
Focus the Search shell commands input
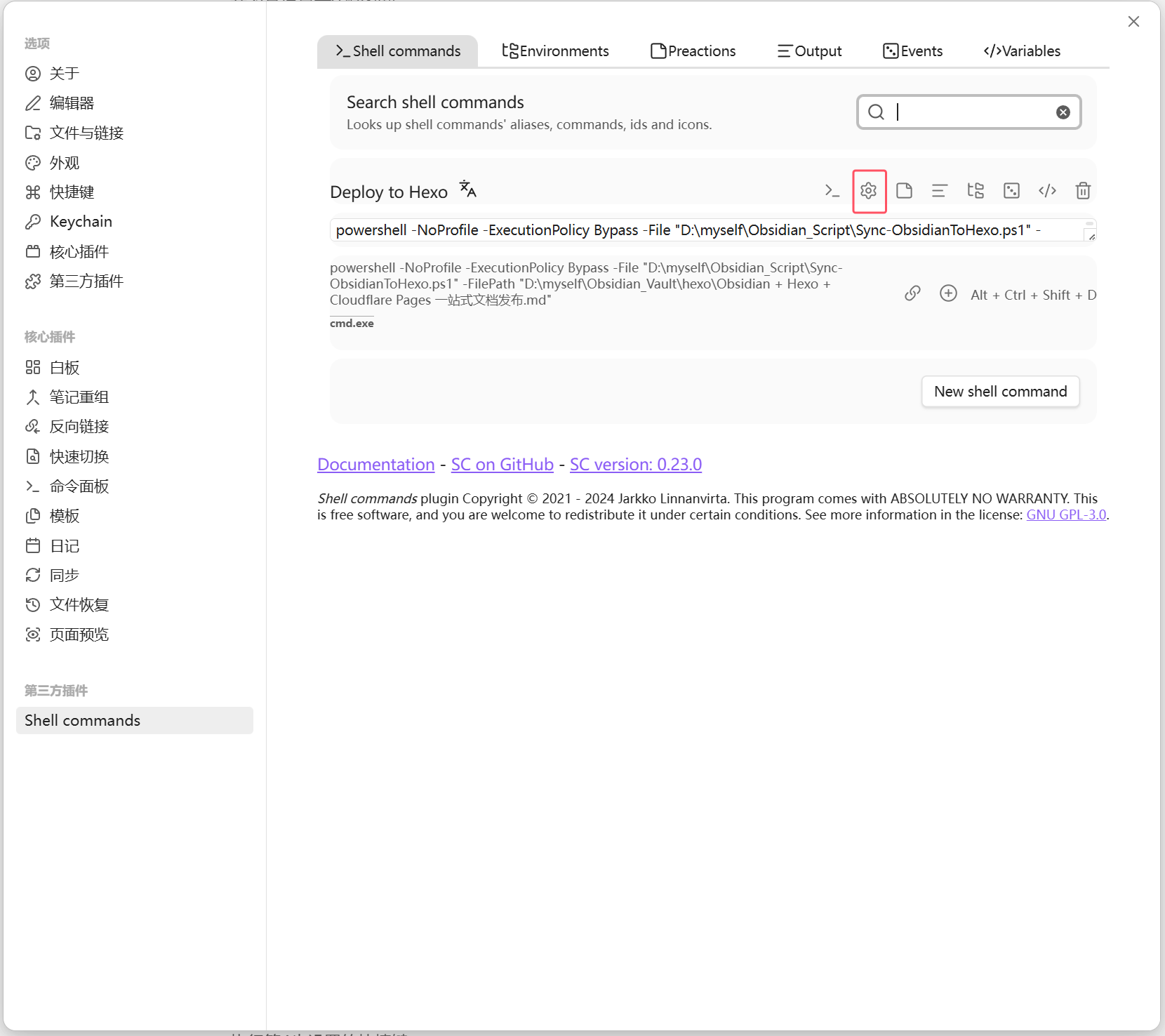(972, 112)
